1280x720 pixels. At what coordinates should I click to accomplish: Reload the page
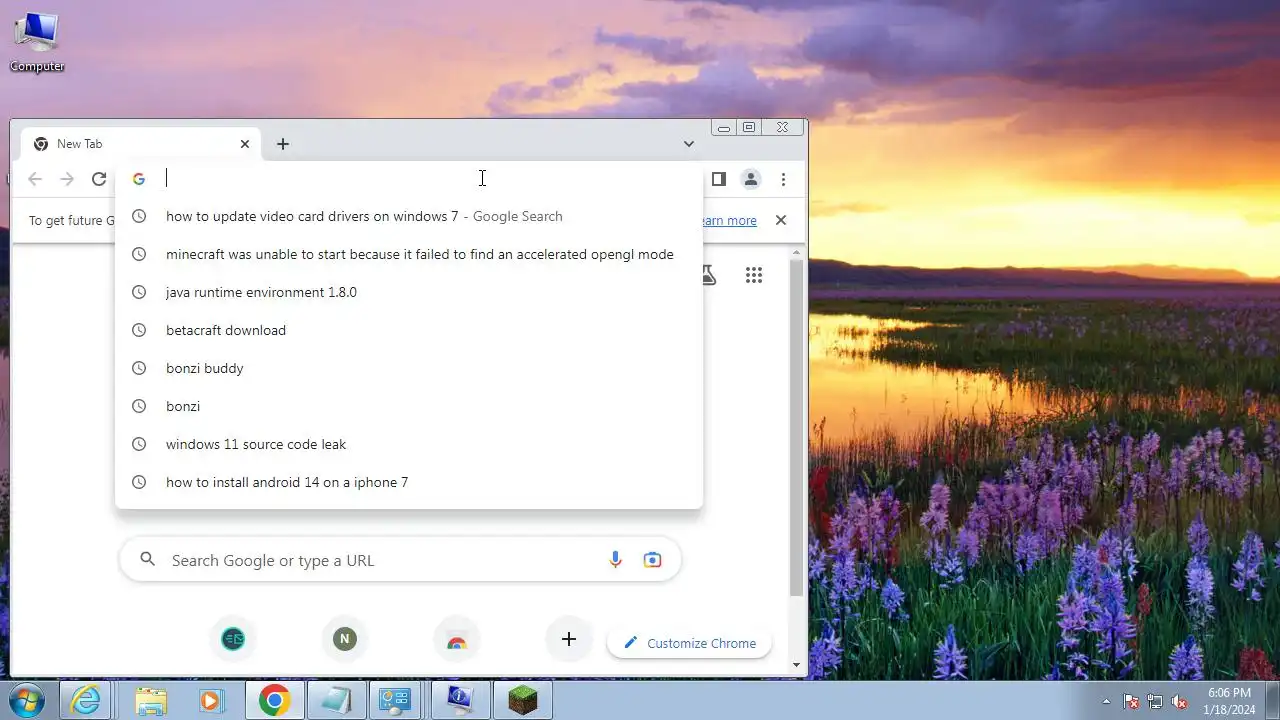99,179
